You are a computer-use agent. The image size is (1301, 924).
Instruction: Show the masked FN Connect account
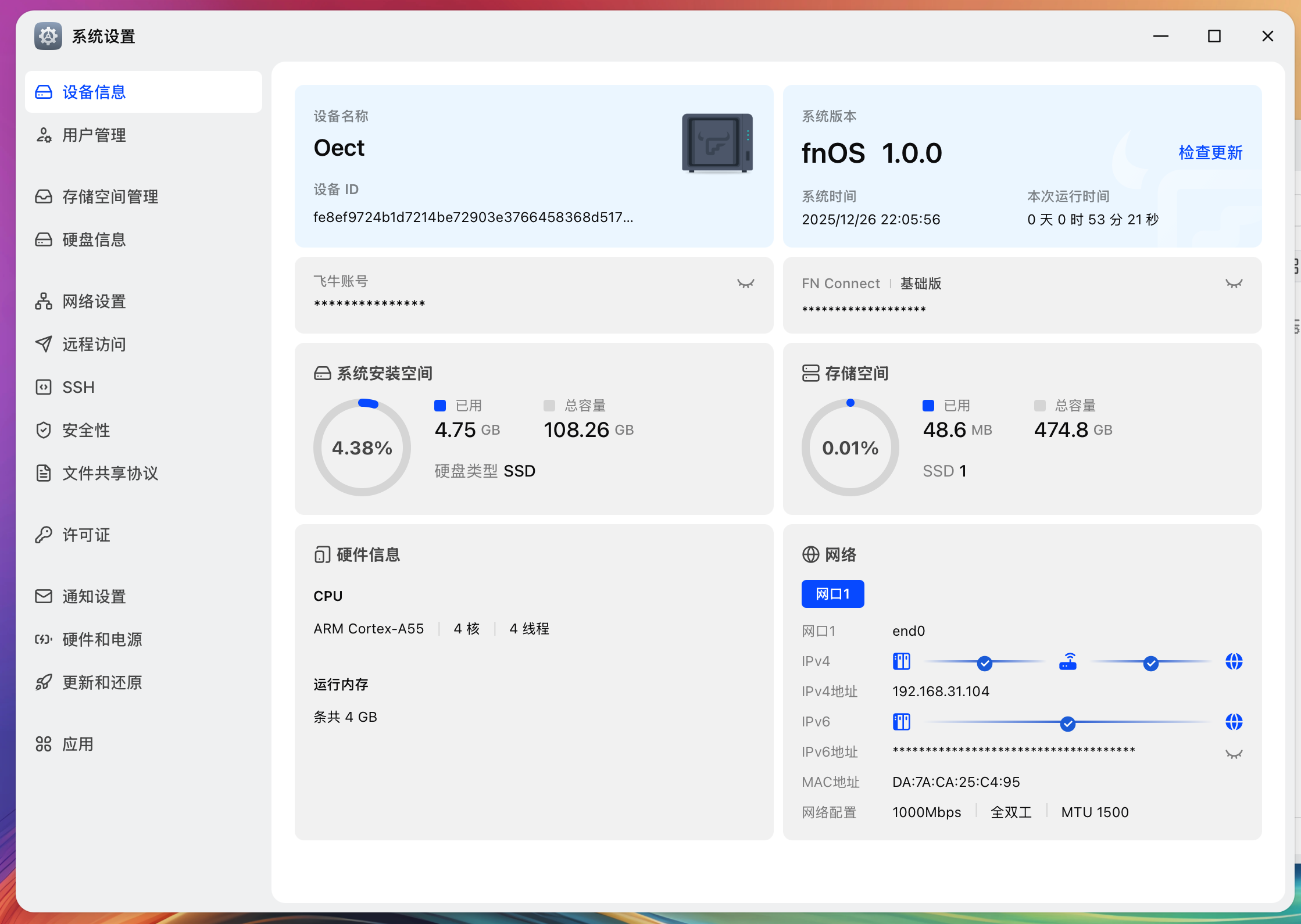[x=1234, y=283]
